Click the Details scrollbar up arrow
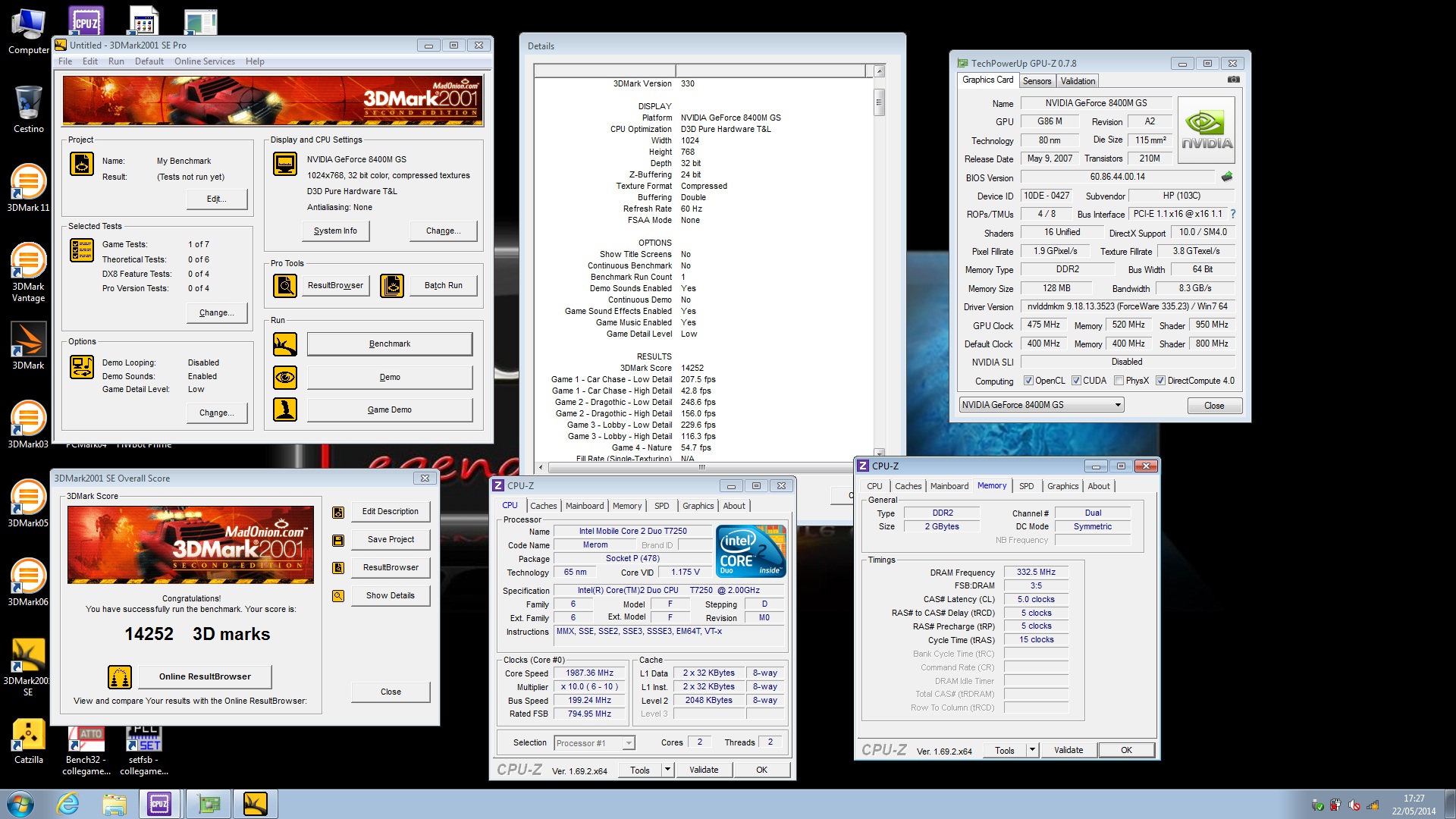Image resolution: width=1456 pixels, height=819 pixels. [x=880, y=71]
